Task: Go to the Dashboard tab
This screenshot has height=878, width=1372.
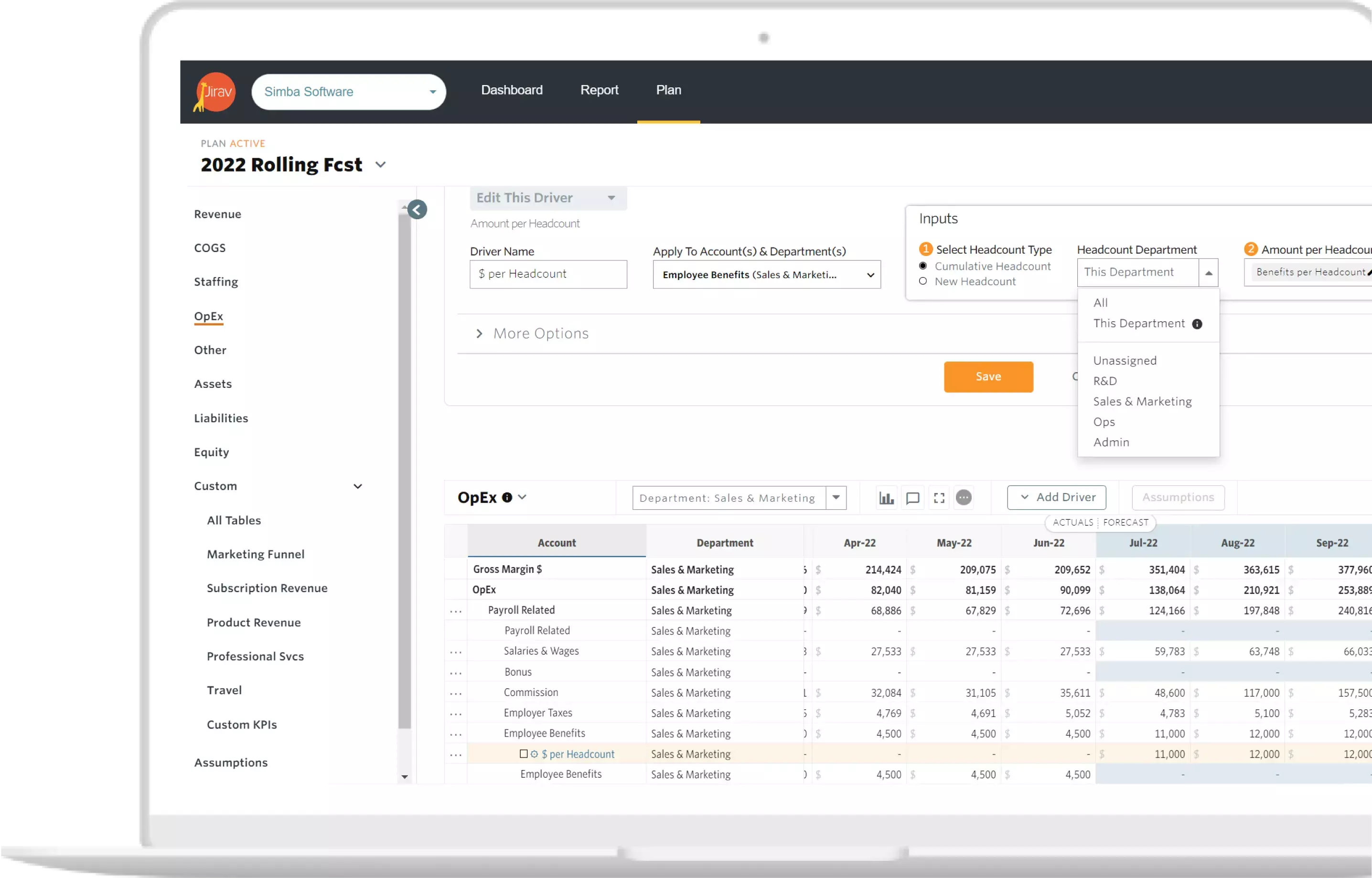Action: tap(511, 90)
